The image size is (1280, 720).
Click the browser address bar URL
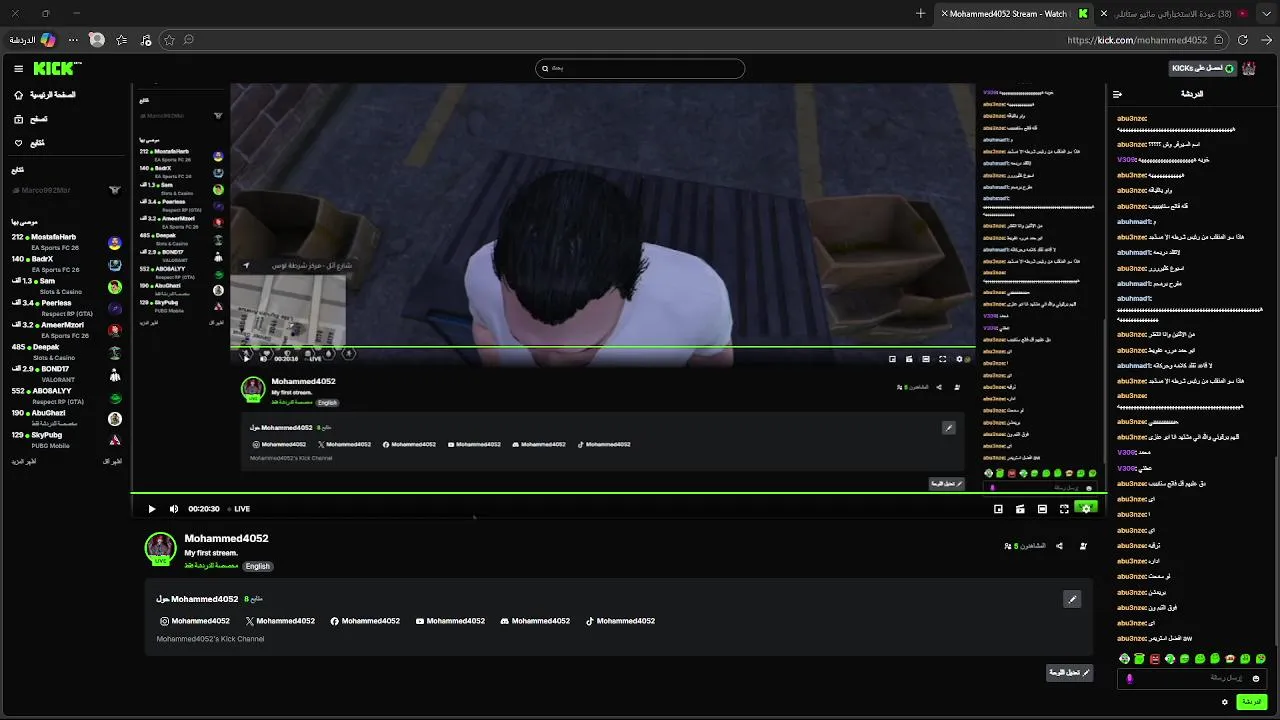[x=1137, y=40]
